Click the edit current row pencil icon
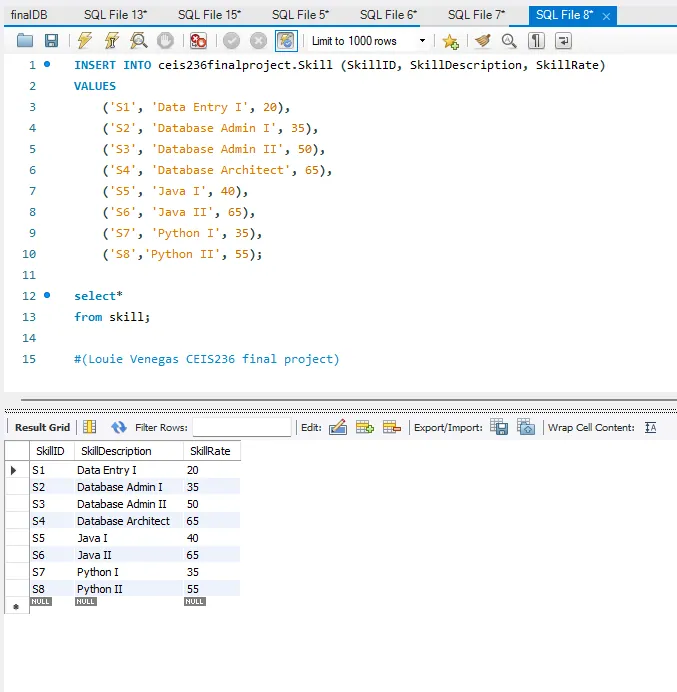This screenshot has height=692, width=677. 338,427
